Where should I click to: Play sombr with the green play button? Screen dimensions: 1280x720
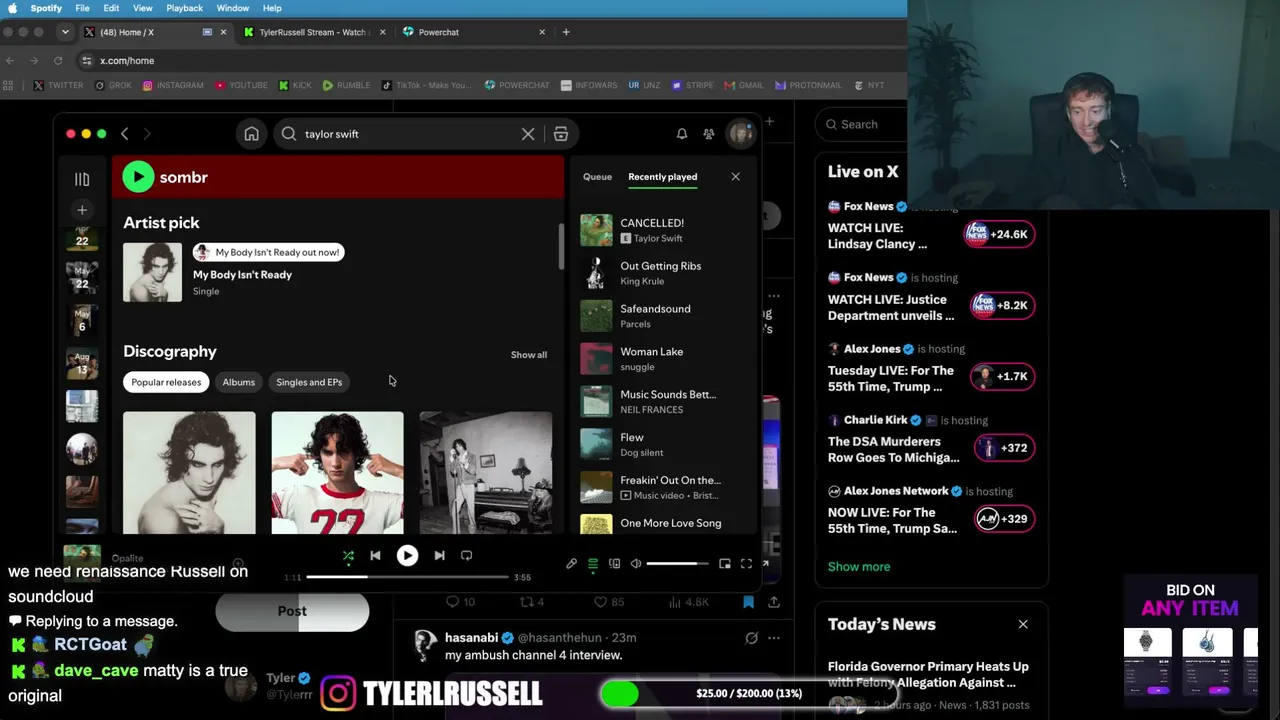138,177
